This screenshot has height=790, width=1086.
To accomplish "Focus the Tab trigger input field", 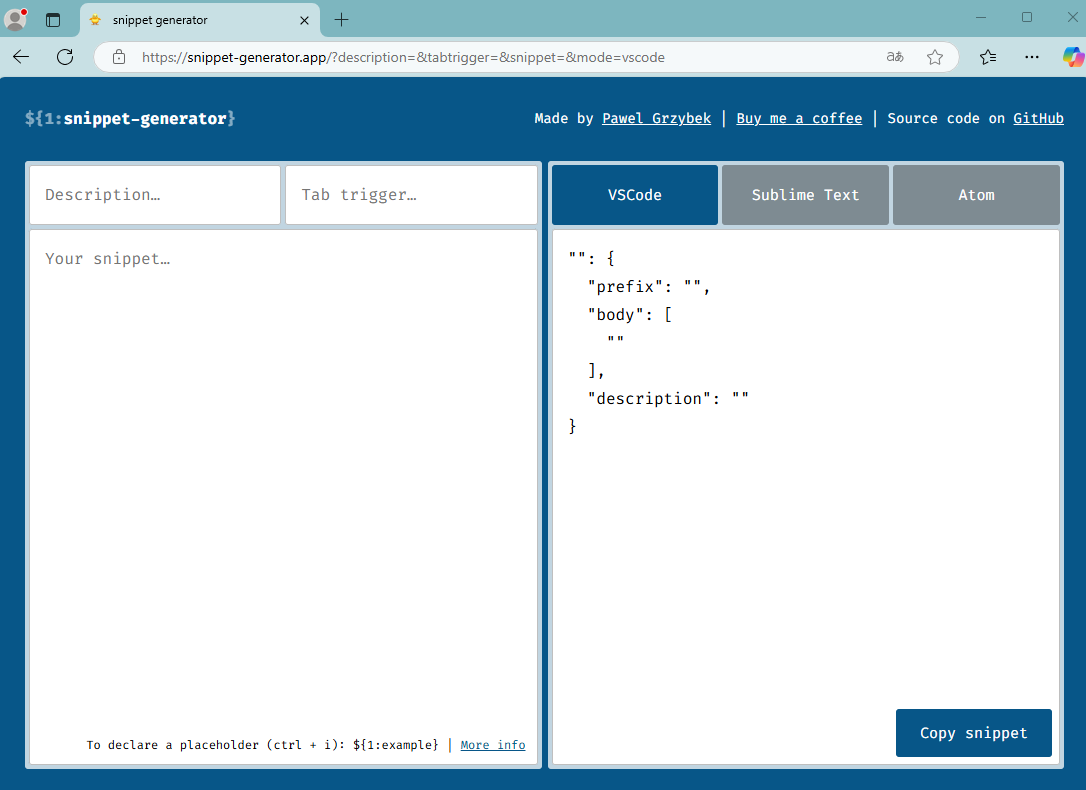I will 411,195.
